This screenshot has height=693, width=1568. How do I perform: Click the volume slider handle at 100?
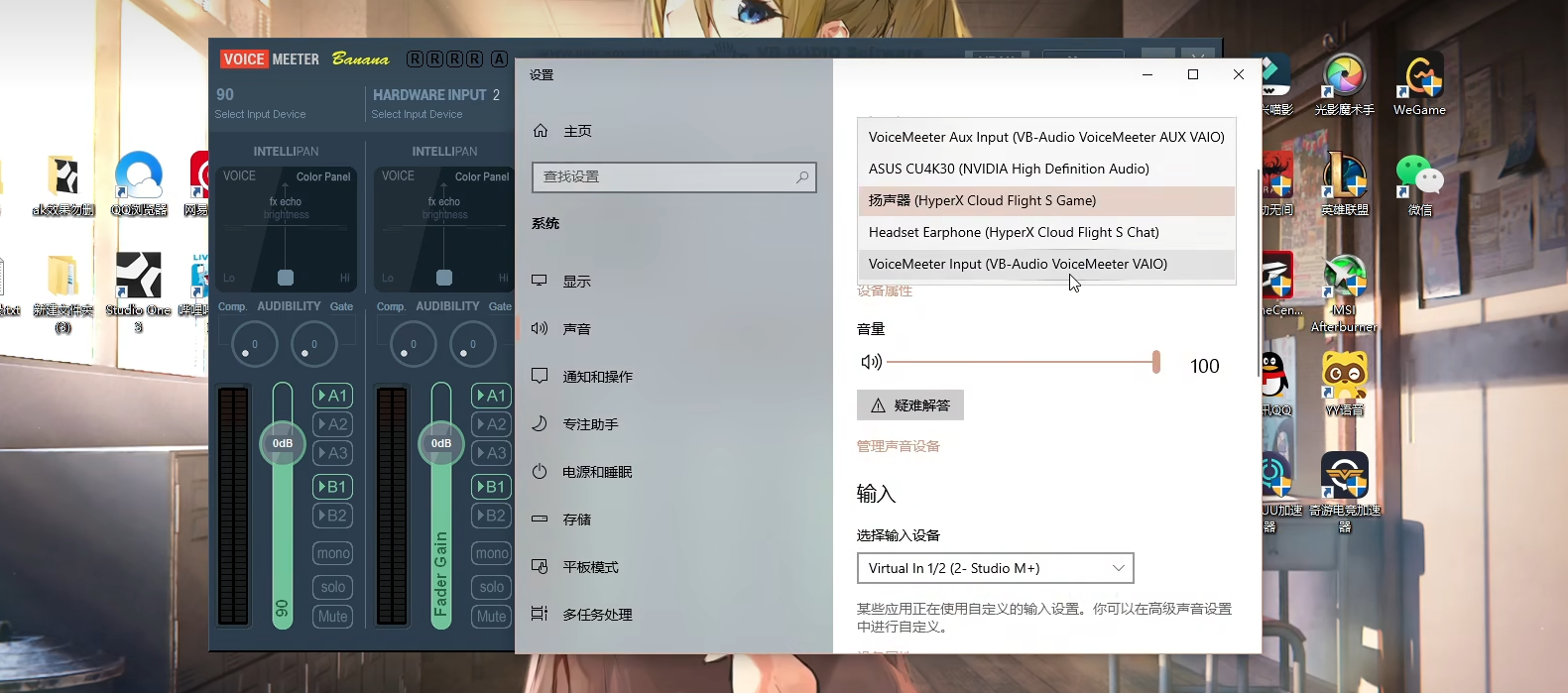[1156, 362]
